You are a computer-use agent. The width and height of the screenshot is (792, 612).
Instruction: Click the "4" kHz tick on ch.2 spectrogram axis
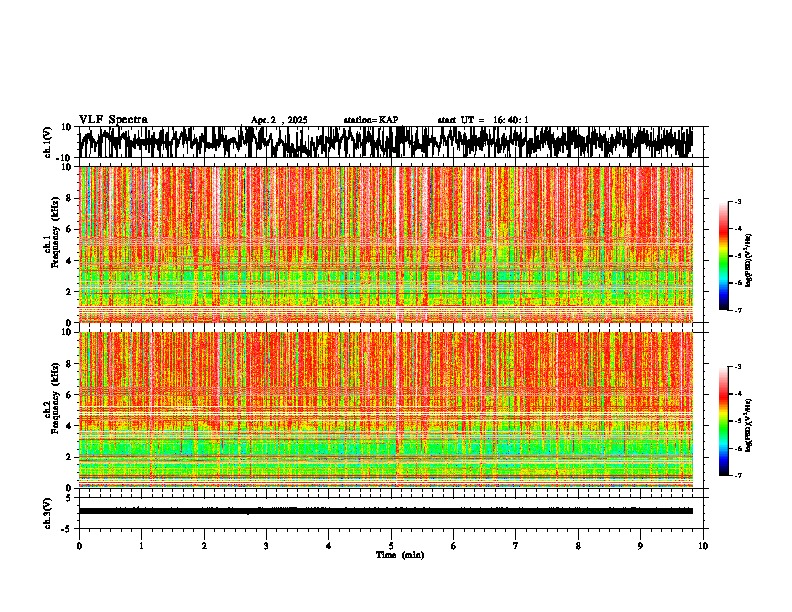coord(70,426)
